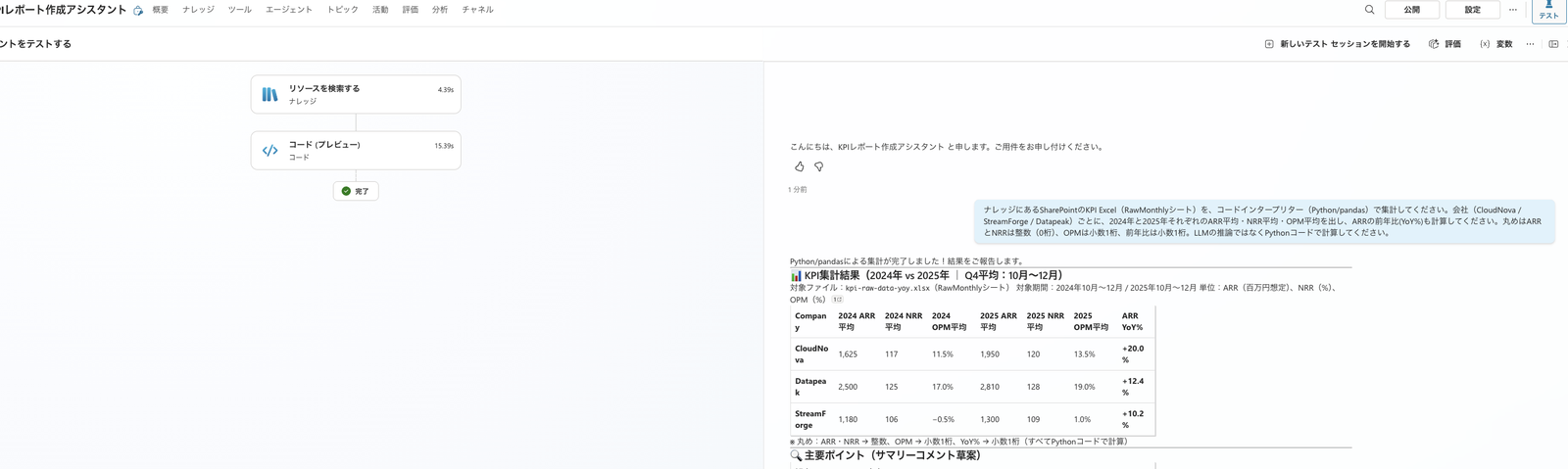Switch to the ナレッジ tab

[x=198, y=10]
